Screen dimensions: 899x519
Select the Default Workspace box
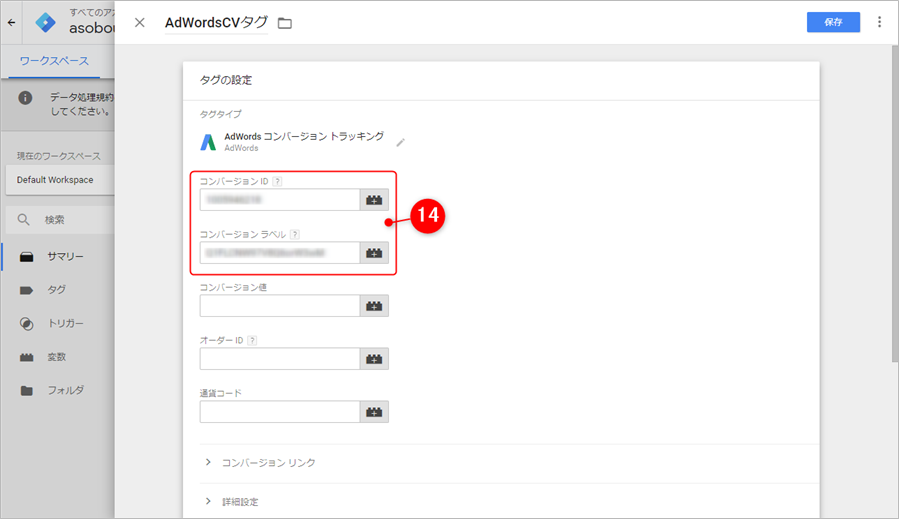(60, 180)
